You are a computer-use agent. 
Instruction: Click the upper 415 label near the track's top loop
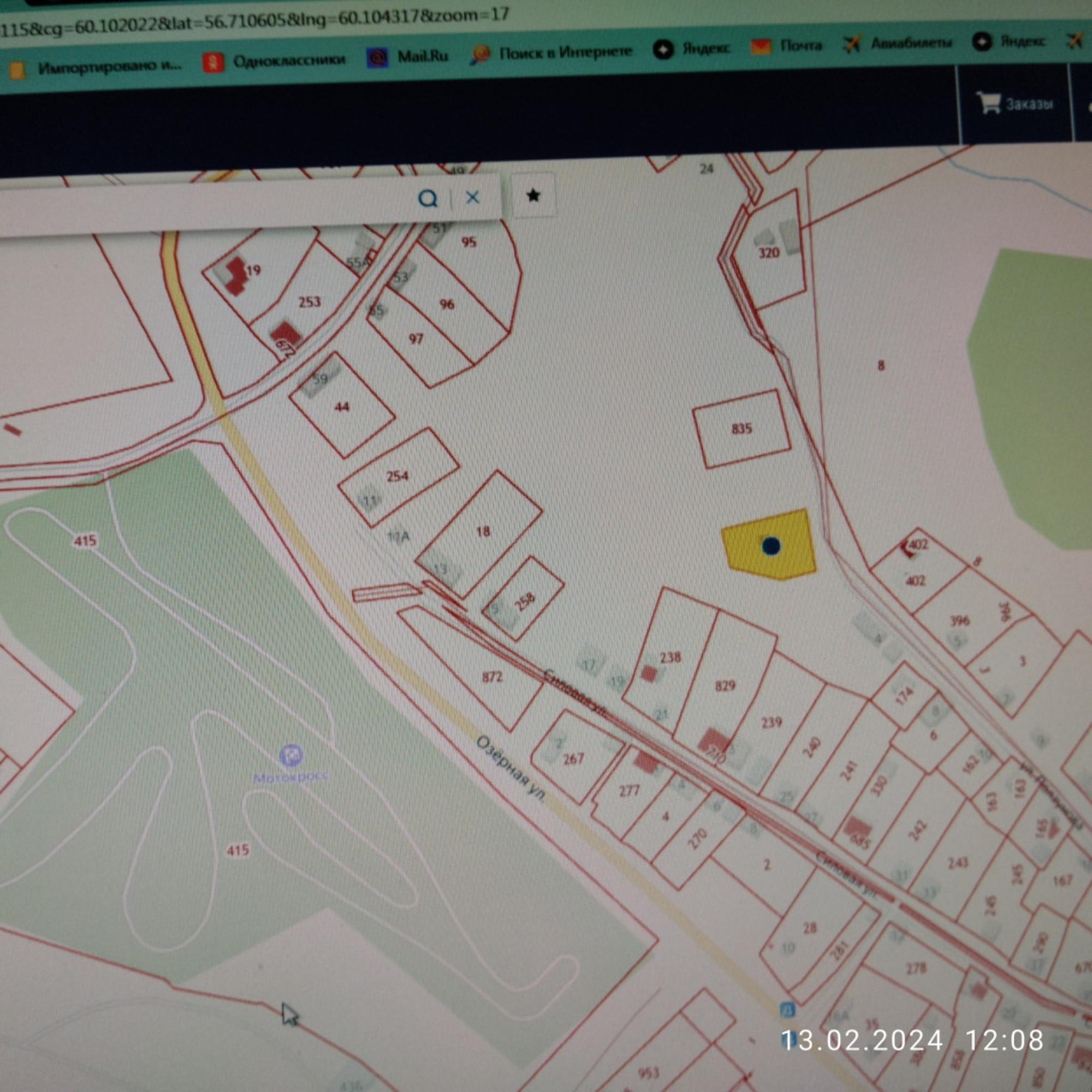[x=85, y=541]
